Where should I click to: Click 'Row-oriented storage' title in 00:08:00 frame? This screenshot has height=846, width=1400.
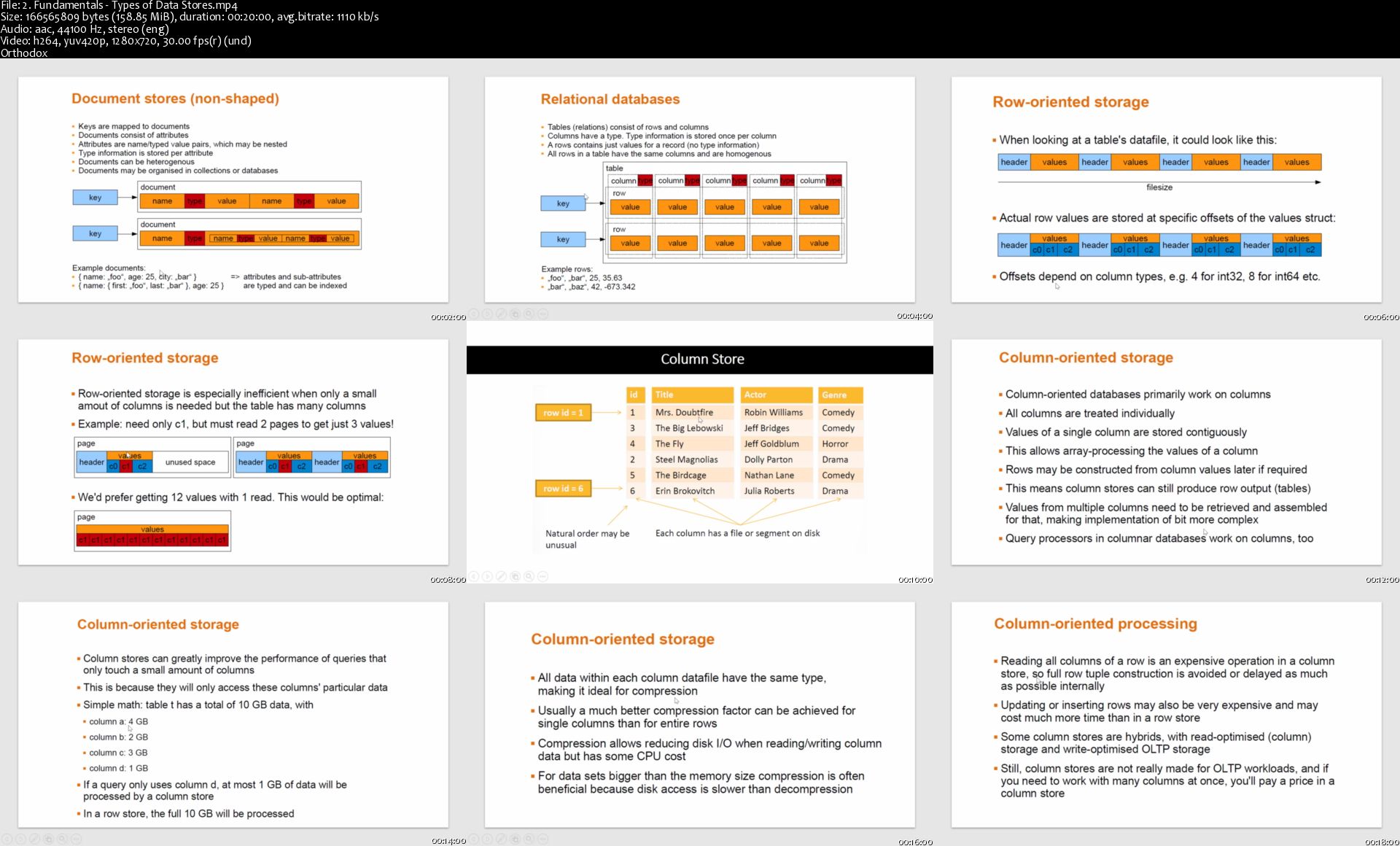pyautogui.click(x=145, y=358)
